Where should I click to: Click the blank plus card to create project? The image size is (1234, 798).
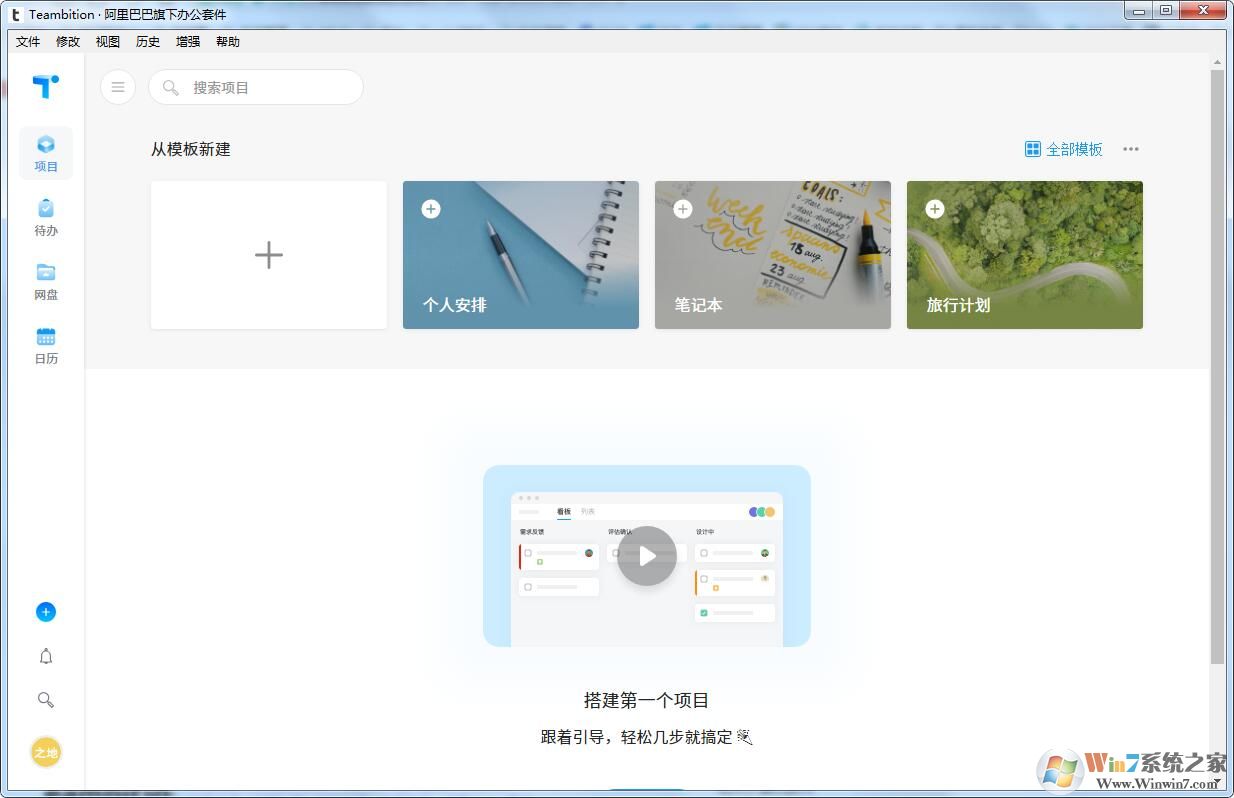tap(268, 255)
